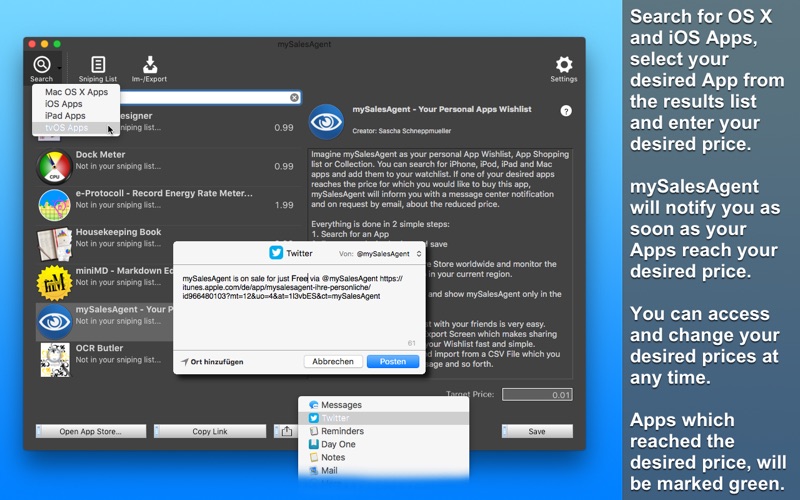Expand the Search dropdown arrow
The height and width of the screenshot is (500, 800).
(59, 68)
